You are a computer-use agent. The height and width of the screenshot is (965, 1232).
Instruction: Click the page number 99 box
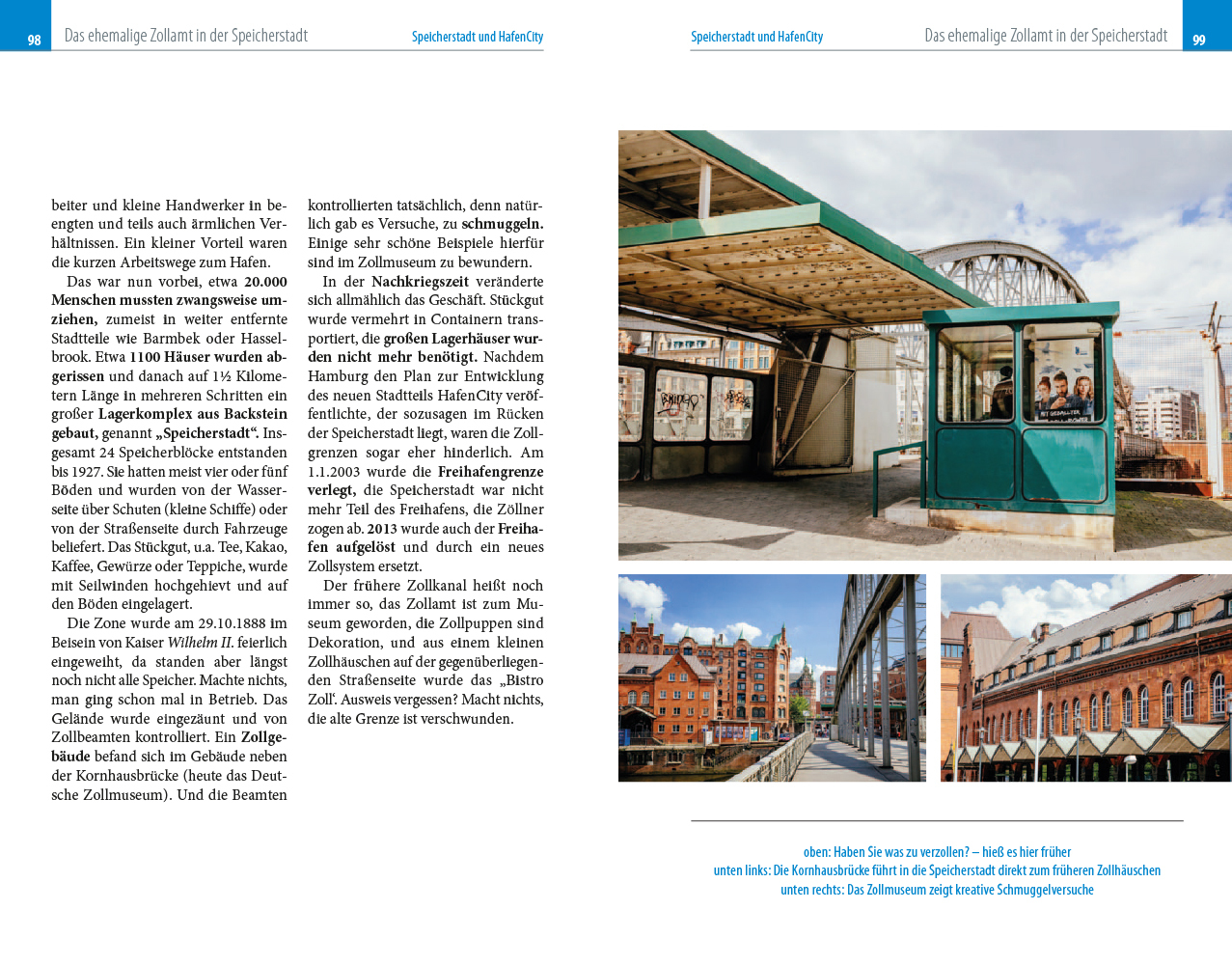(x=1199, y=40)
